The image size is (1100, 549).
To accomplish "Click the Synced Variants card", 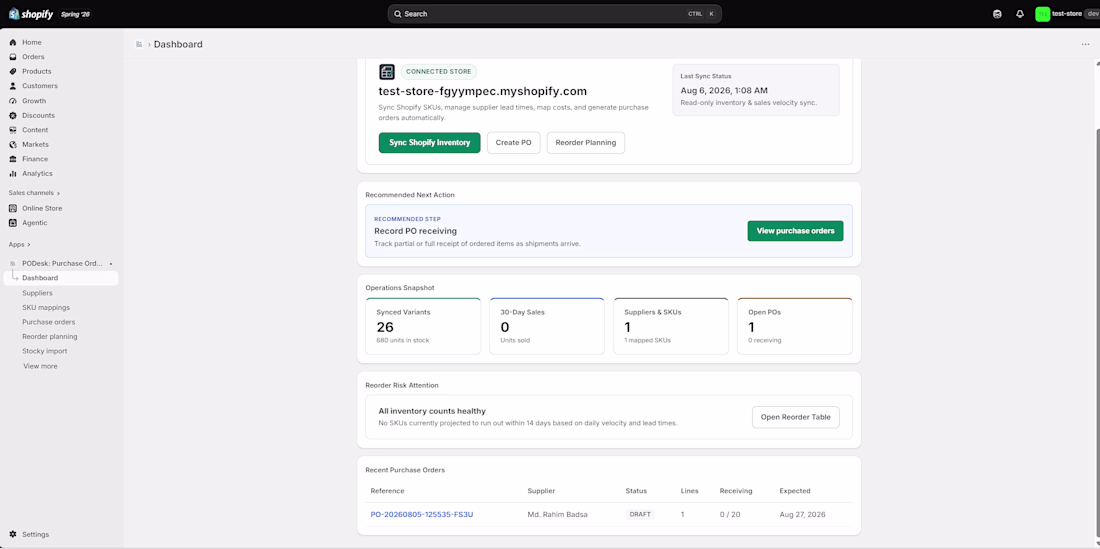I will pyautogui.click(x=423, y=326).
